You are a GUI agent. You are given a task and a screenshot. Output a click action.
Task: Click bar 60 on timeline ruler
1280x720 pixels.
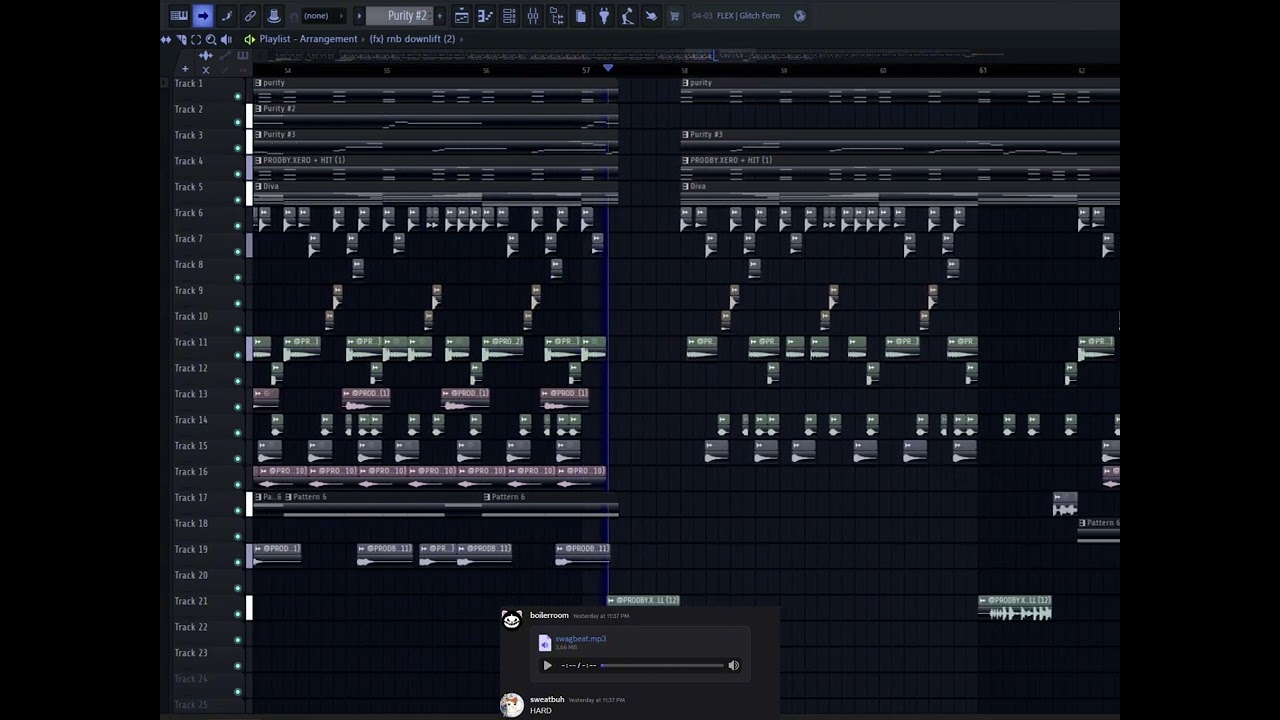883,70
